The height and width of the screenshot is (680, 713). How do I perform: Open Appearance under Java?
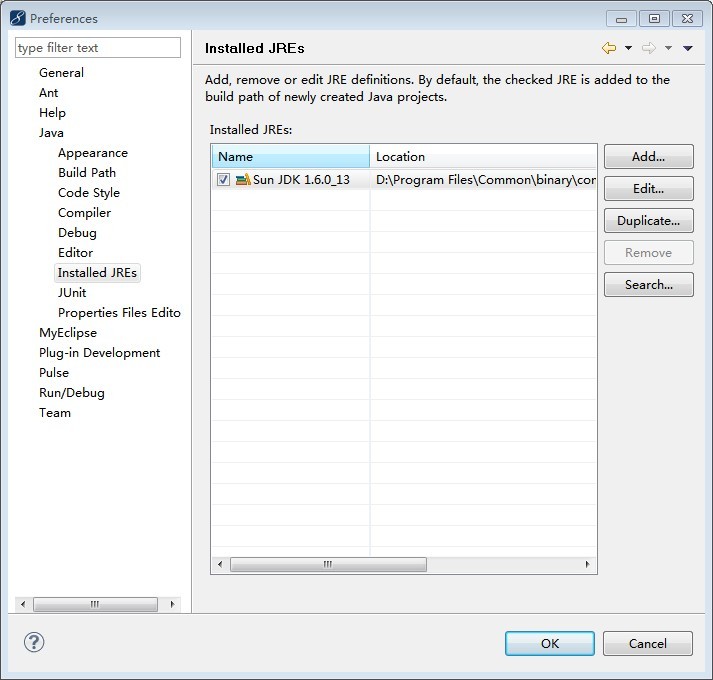tap(93, 153)
